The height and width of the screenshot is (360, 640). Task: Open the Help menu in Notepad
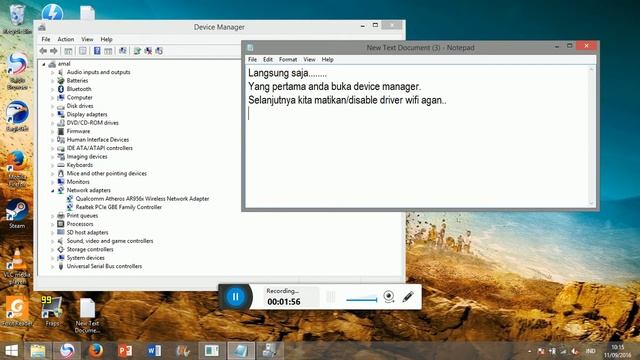click(x=327, y=60)
